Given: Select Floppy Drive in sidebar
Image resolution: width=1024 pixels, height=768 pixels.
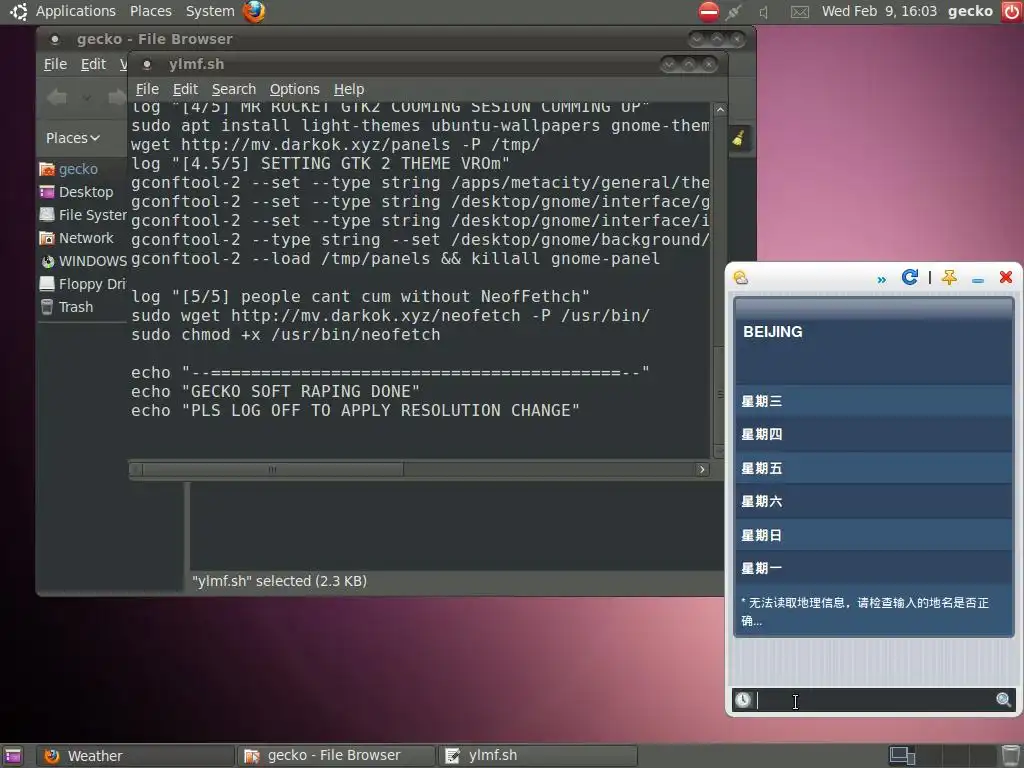Looking at the screenshot, I should (83, 284).
